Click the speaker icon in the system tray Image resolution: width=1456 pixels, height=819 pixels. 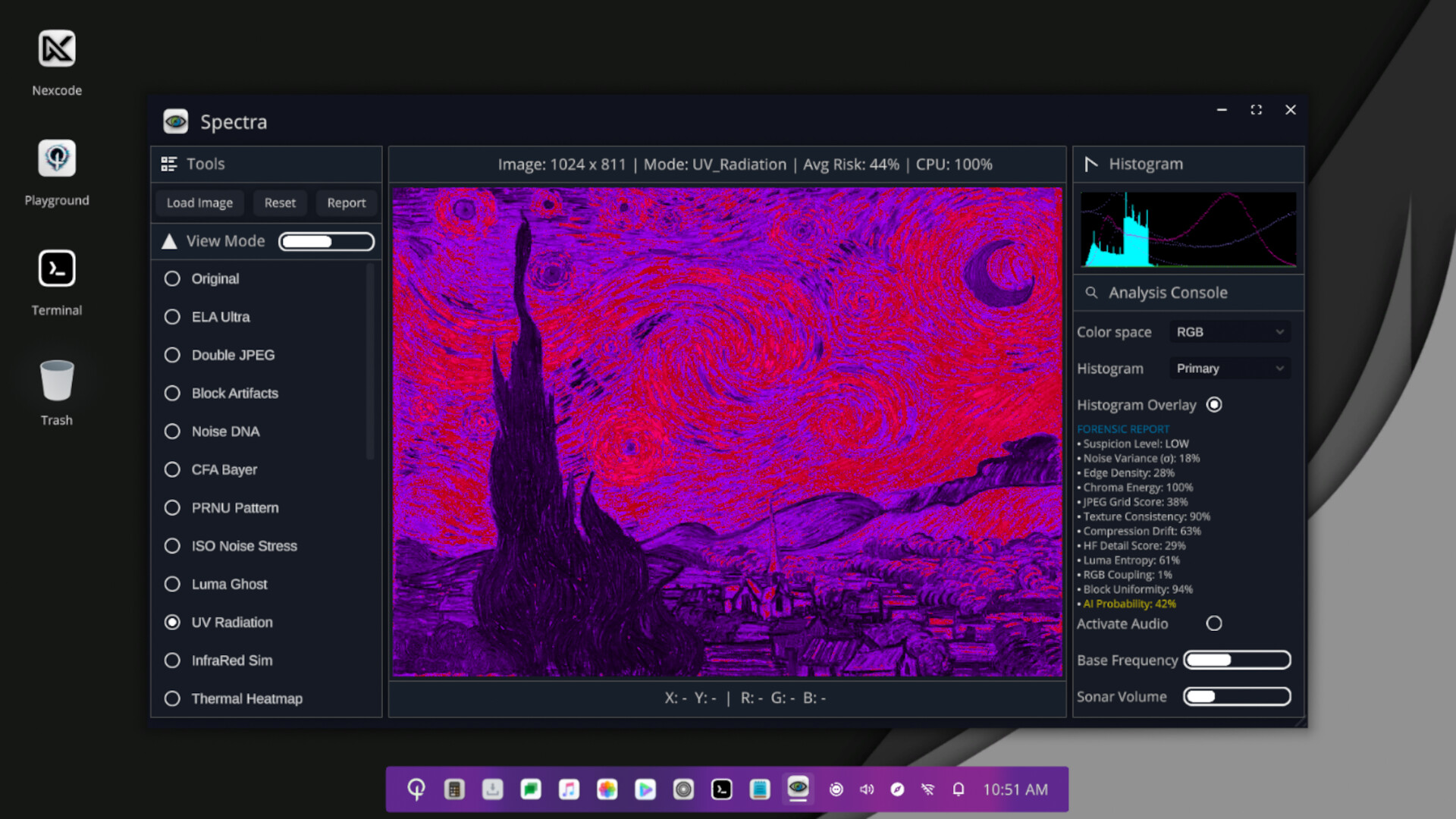(867, 789)
